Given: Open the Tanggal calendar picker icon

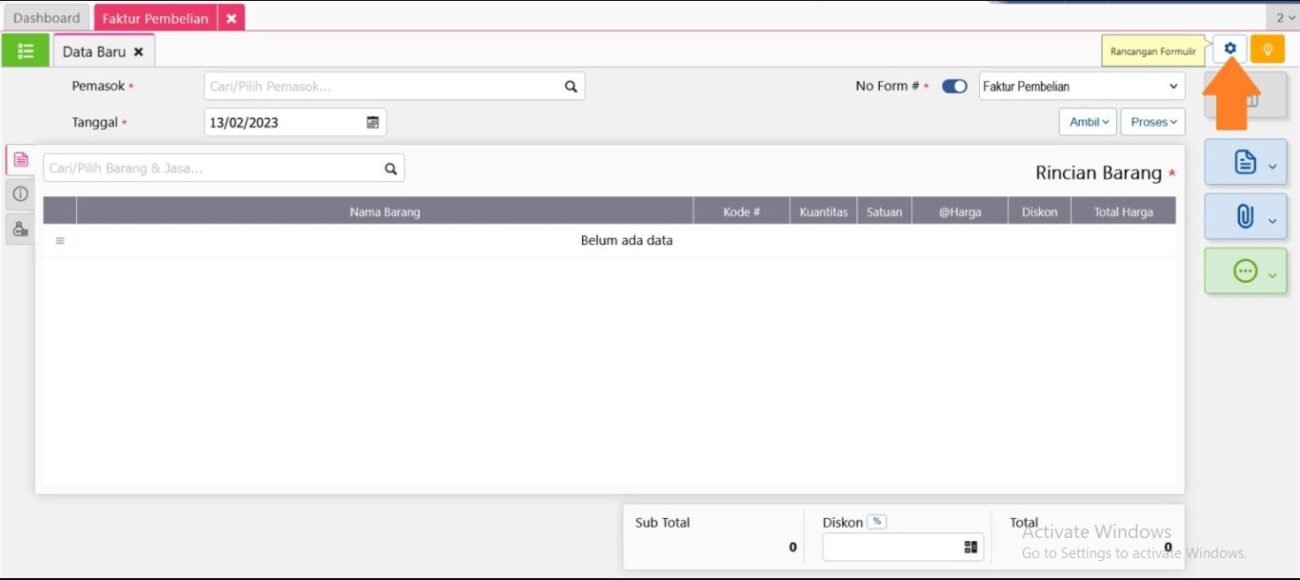Looking at the screenshot, I should [x=373, y=123].
